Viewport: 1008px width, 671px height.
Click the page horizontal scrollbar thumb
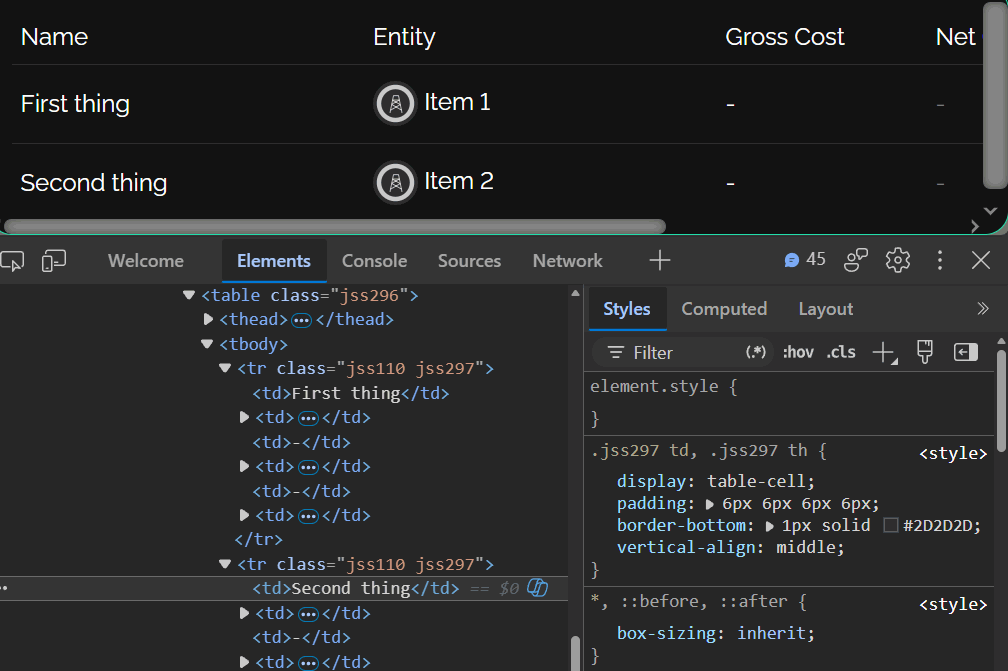(334, 226)
